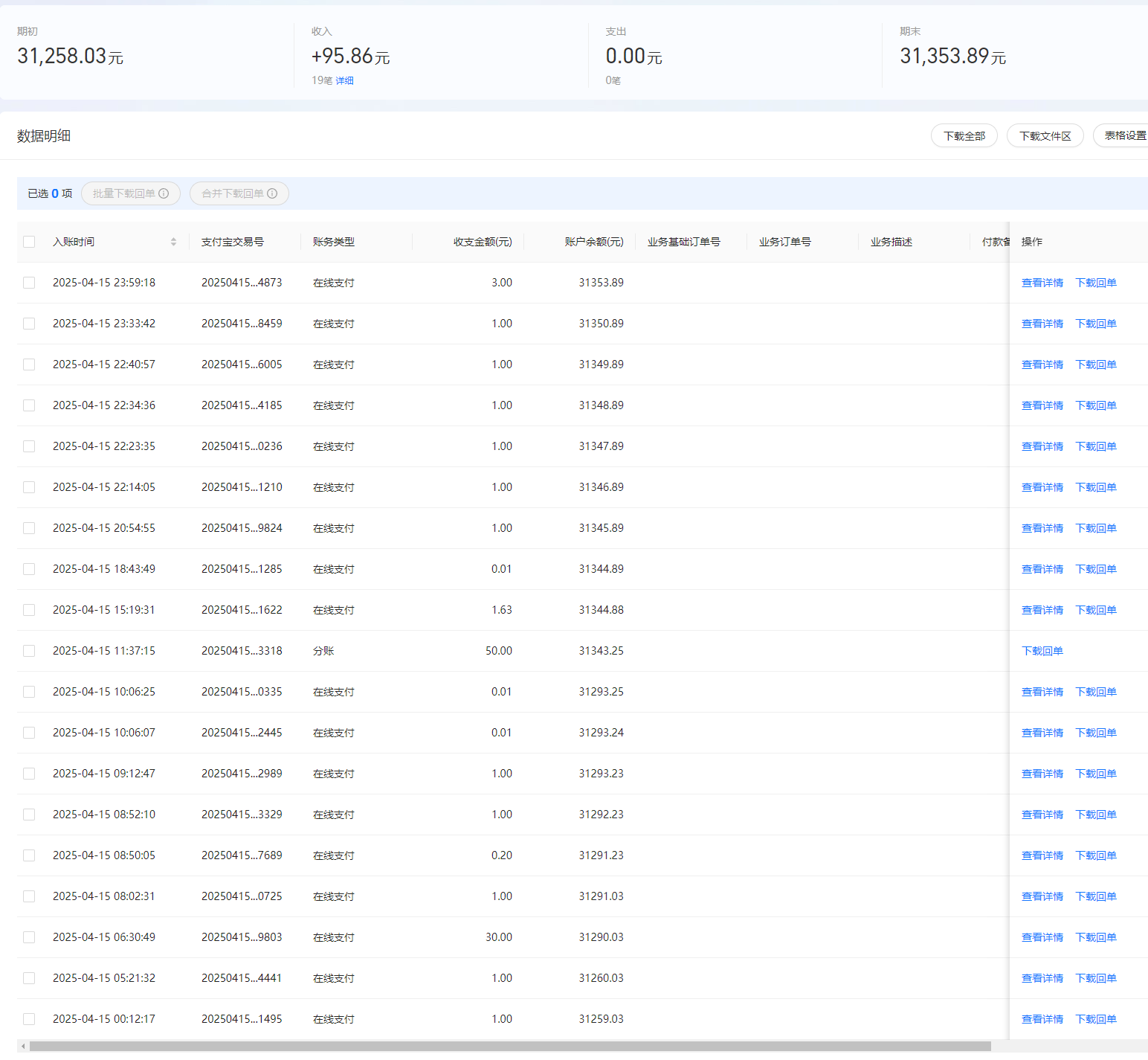Download receipt for transaction 20250415...9803
Viewport: 1148px width, 1060px height.
point(1096,937)
